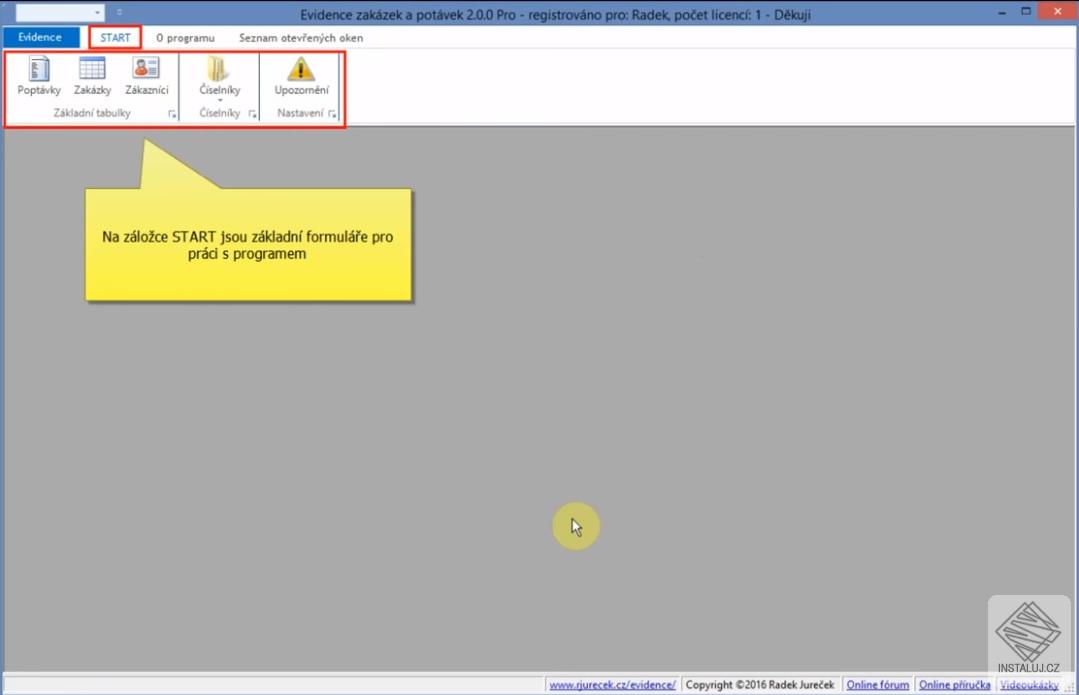Open the Poptávky form
The width and height of the screenshot is (1079, 695).
coord(39,76)
